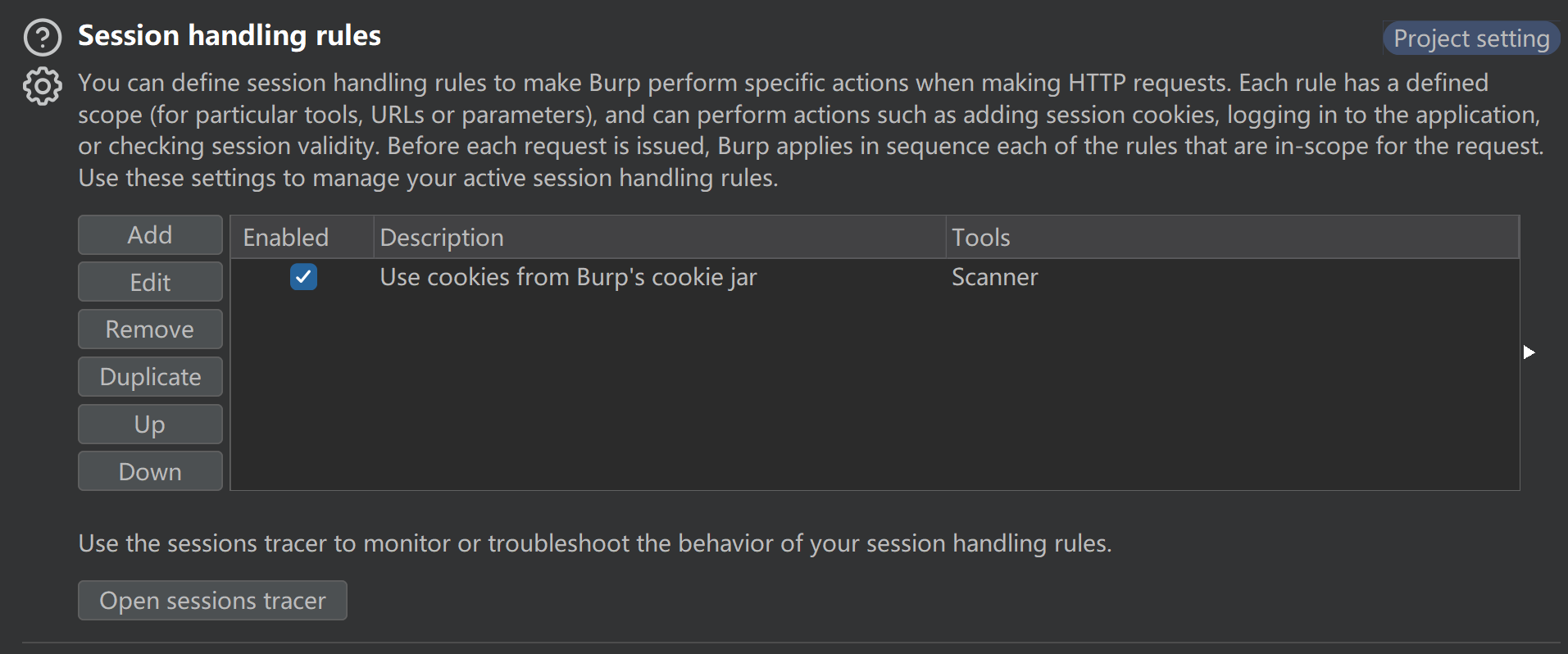Expand the panel using the right arrow
This screenshot has height=654, width=1568.
(1529, 352)
